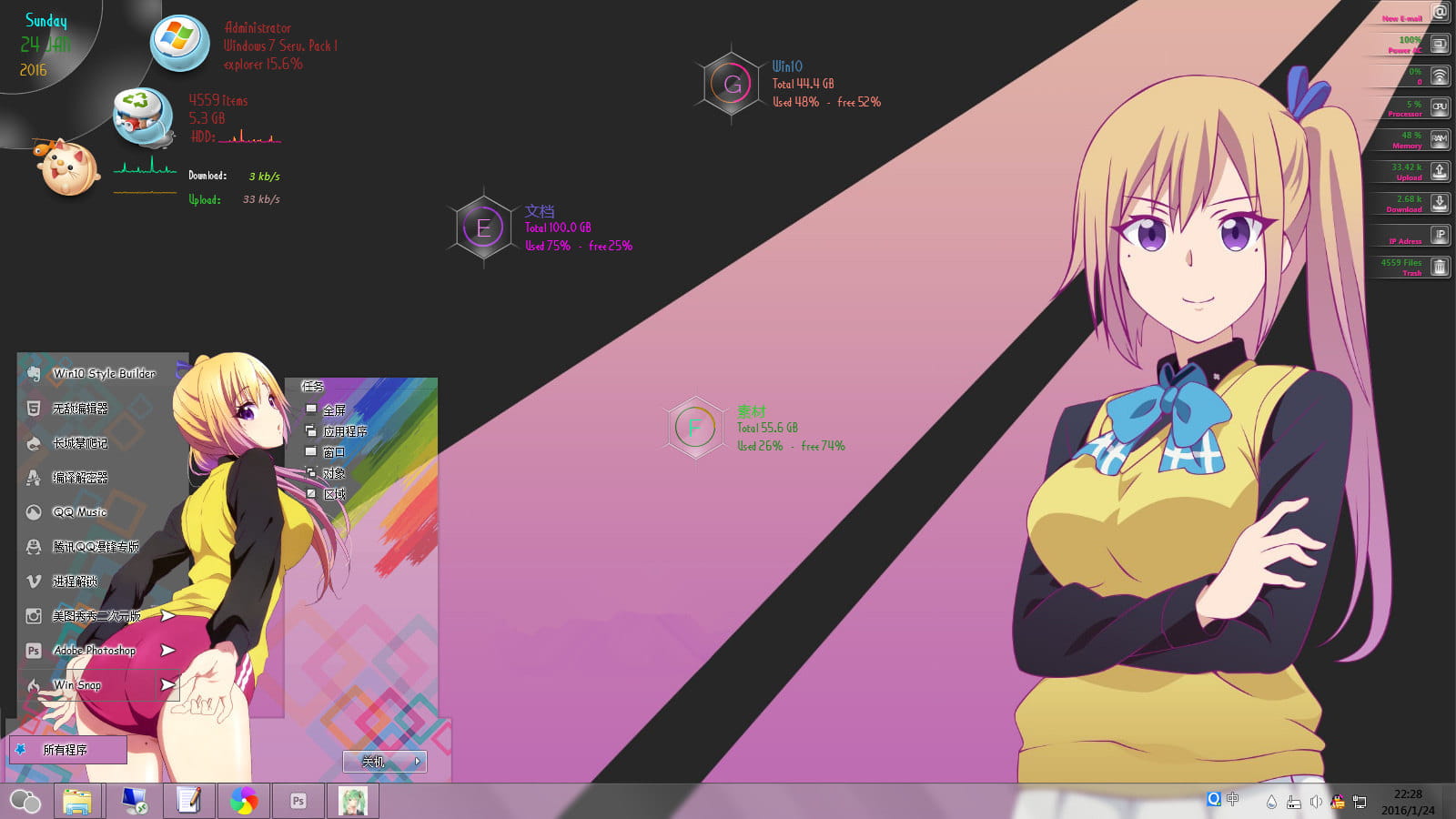Click the QQ penguin tray icon

pyautogui.click(x=1338, y=802)
